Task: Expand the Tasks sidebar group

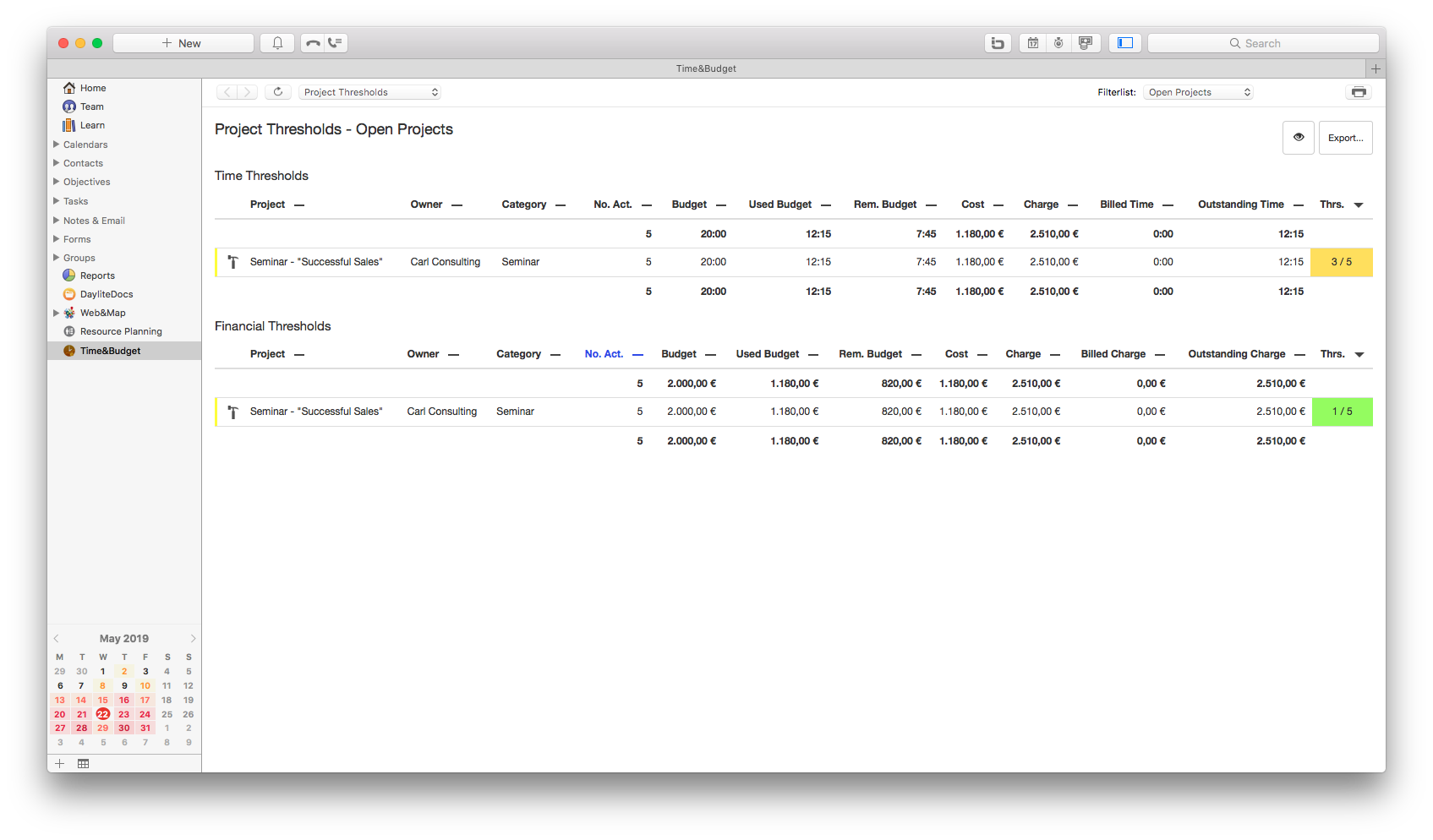Action: 56,201
